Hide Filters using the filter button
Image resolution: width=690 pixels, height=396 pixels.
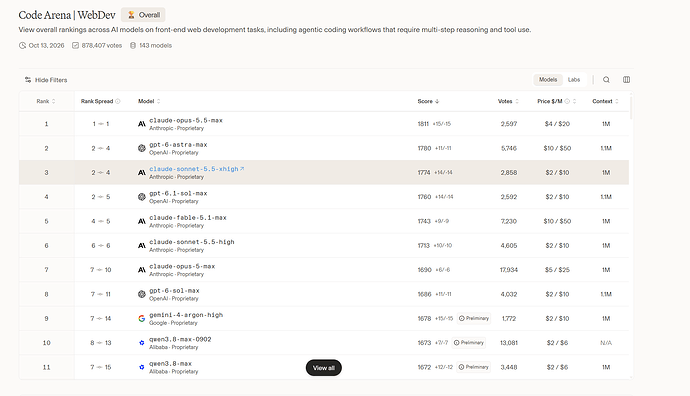[46, 80]
